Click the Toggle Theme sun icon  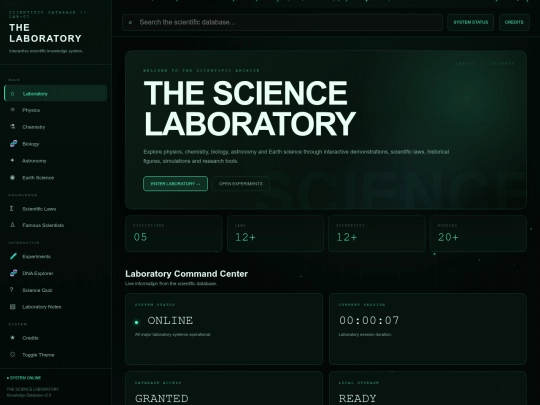[12, 354]
